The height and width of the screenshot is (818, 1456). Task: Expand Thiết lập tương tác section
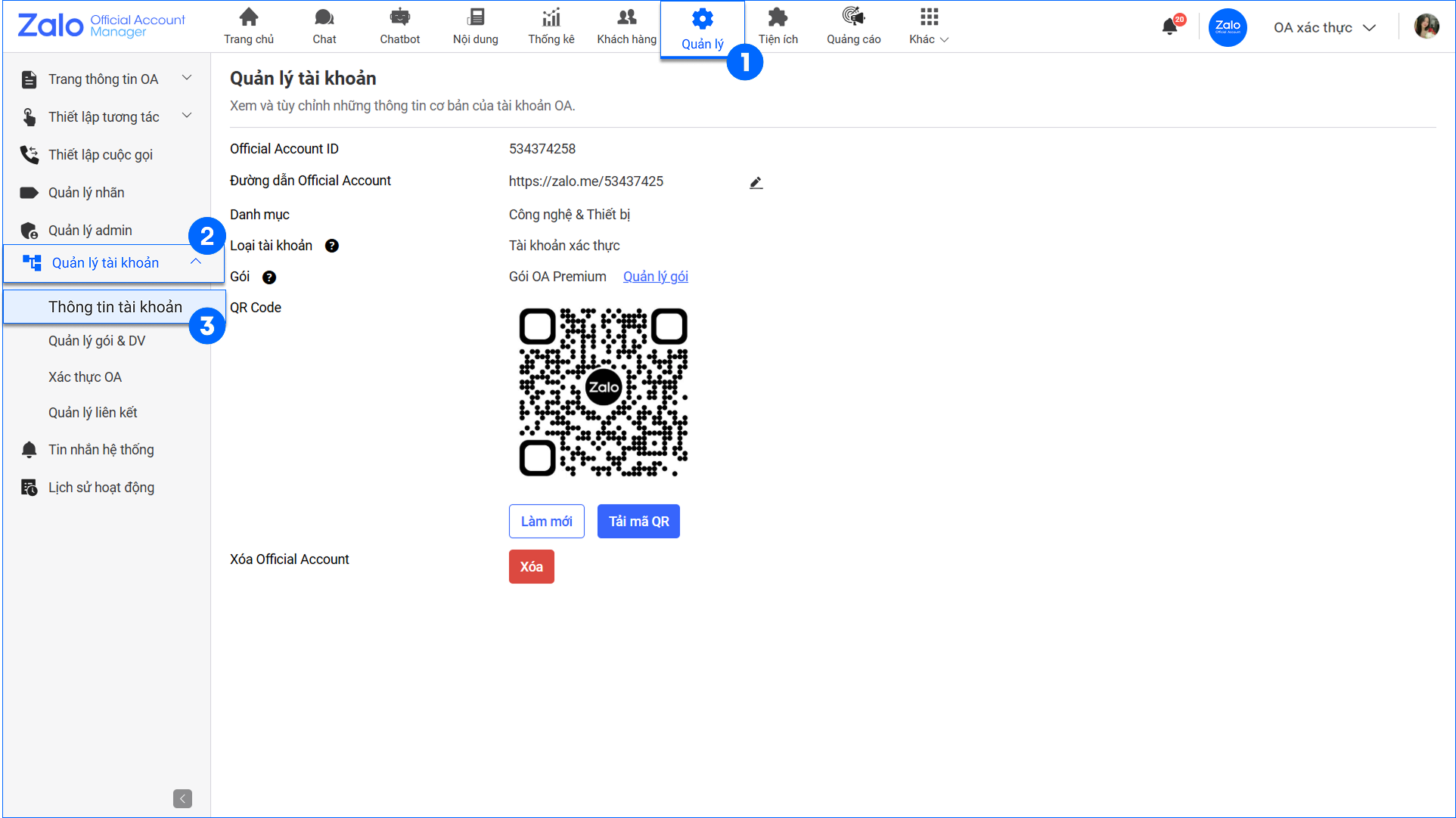click(x=187, y=116)
